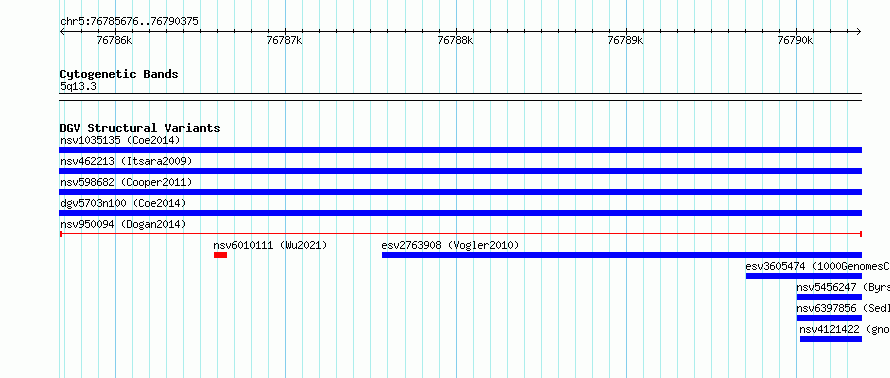Open the esv2763908 (Vogler2010) label
Image resolution: width=890 pixels, height=378 pixels.
pos(450,245)
